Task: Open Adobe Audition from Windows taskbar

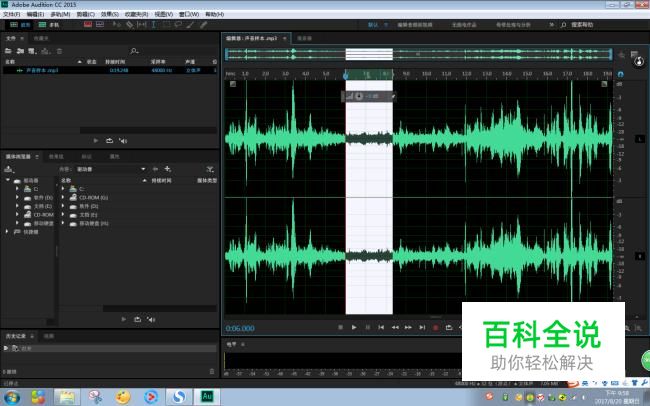Action: (207, 397)
